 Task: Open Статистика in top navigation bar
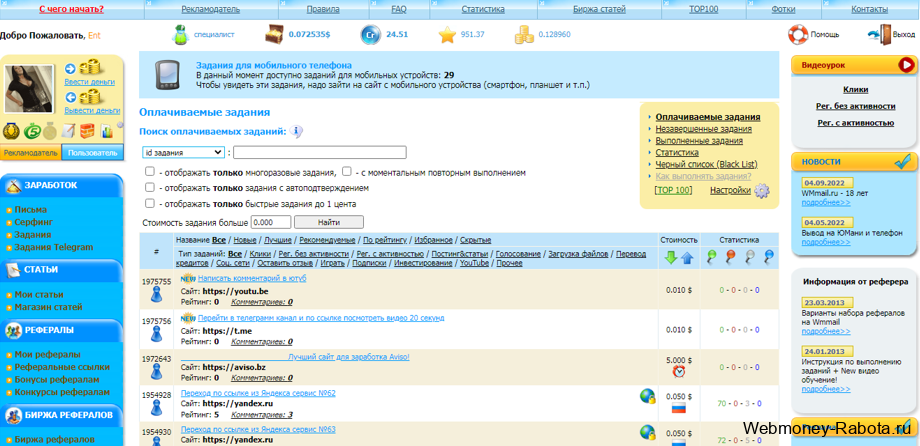(x=483, y=9)
